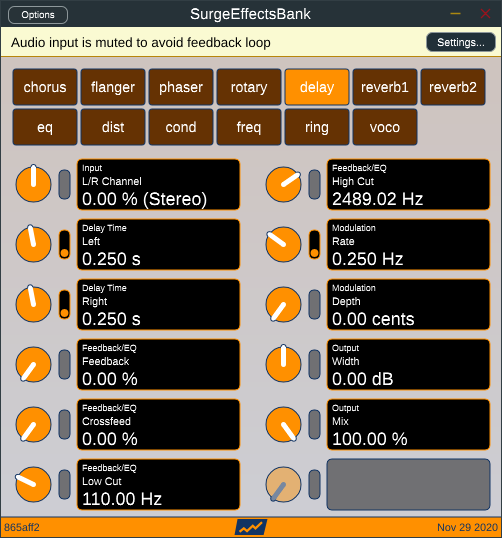Click the L/R Channel knob

[x=33, y=184]
